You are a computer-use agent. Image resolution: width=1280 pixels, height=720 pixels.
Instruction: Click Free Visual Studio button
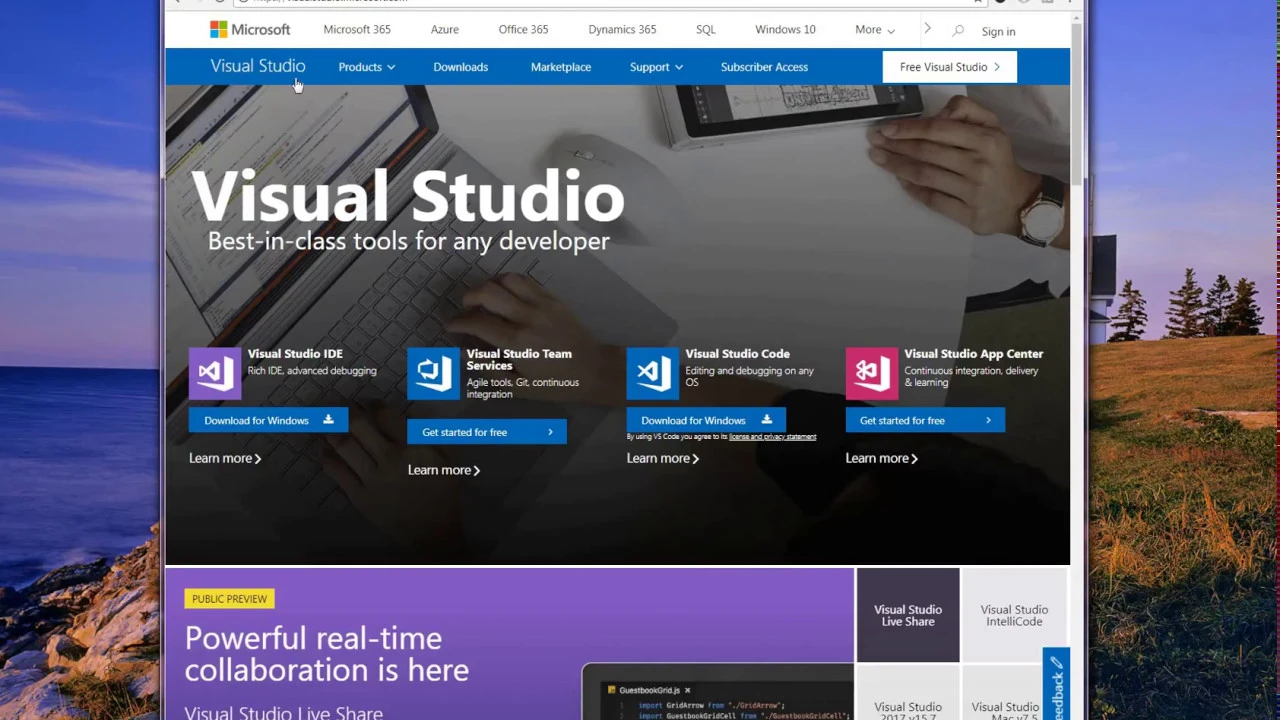950,67
